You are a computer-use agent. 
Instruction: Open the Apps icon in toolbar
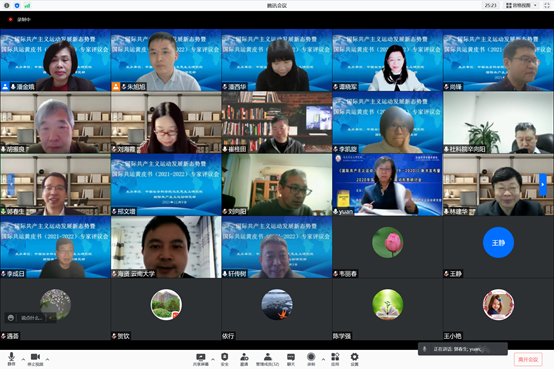tap(335, 359)
